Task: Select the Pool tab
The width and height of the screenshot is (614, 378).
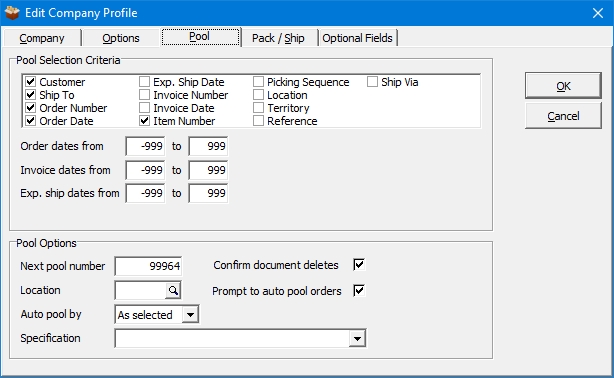Action: point(200,37)
